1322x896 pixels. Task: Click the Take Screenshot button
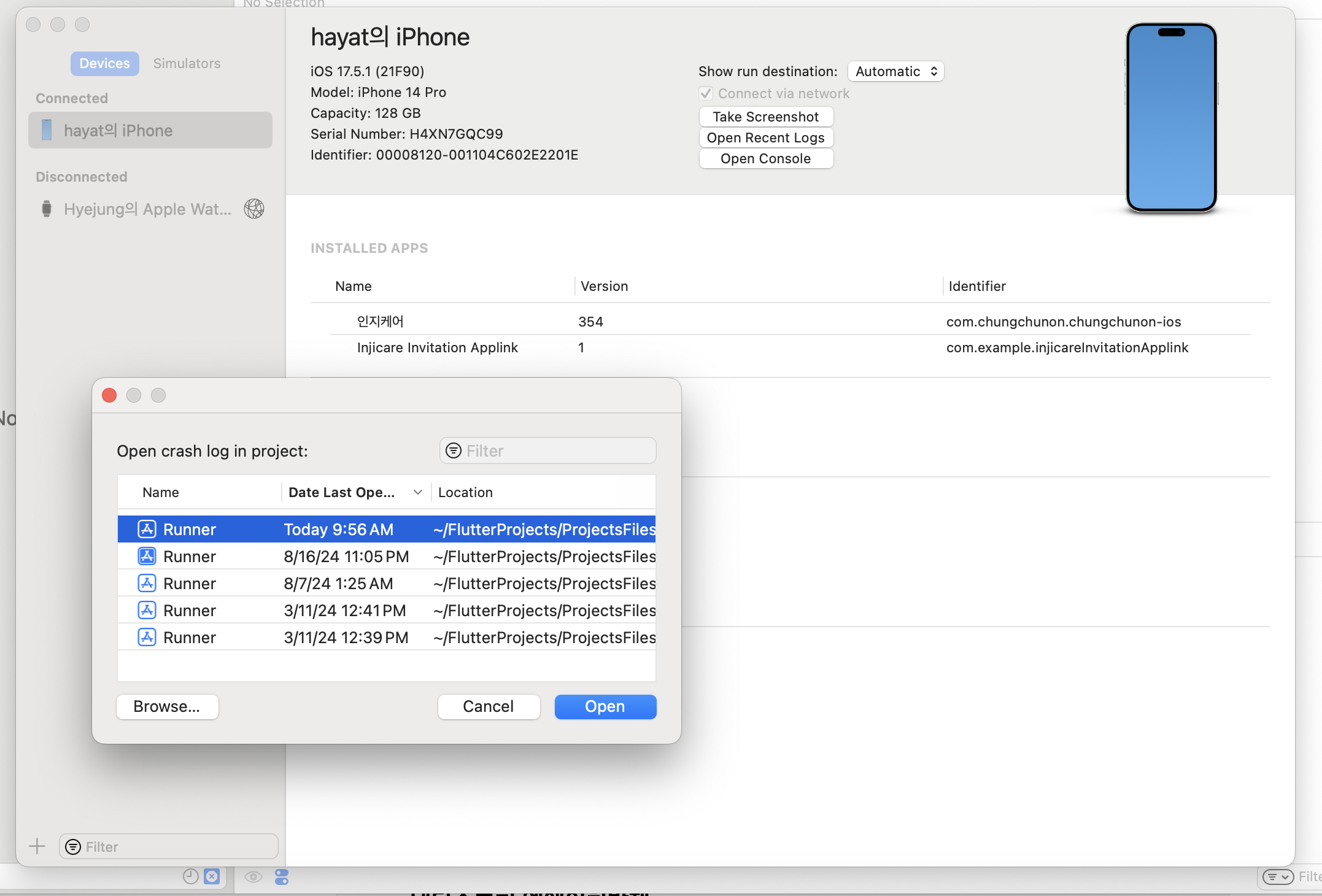pyautogui.click(x=766, y=117)
